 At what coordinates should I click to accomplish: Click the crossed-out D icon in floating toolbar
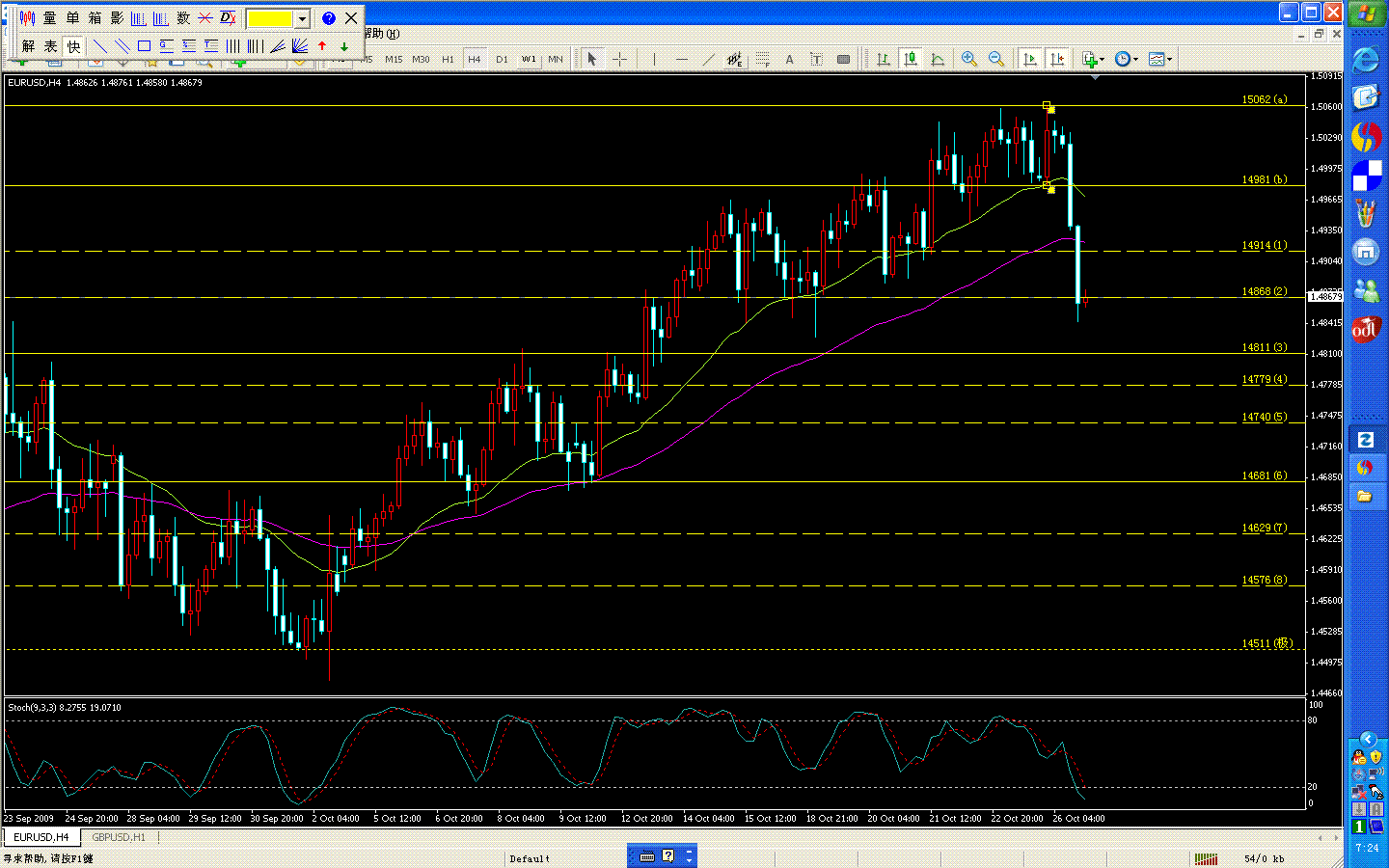(x=228, y=18)
